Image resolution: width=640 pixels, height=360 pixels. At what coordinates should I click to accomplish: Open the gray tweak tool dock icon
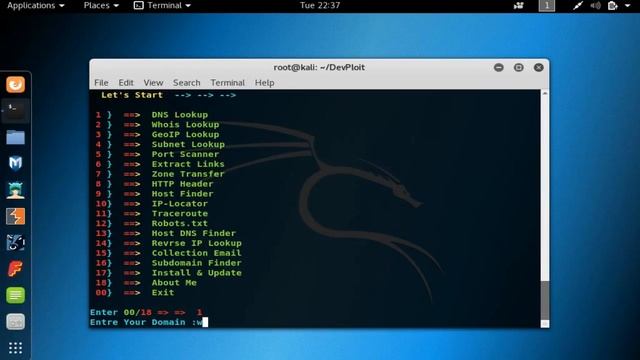pos(16,322)
